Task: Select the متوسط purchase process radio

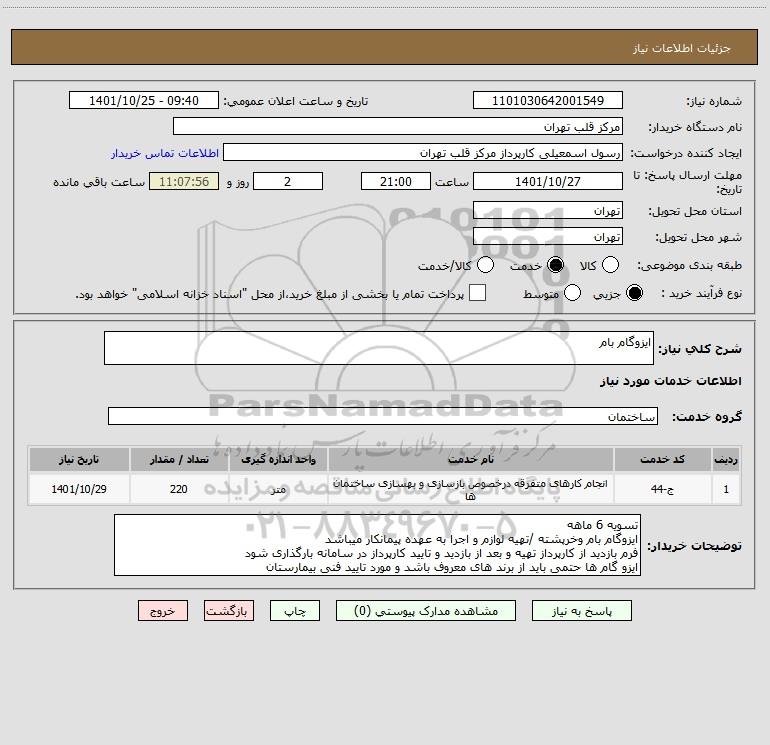Action: tap(572, 293)
